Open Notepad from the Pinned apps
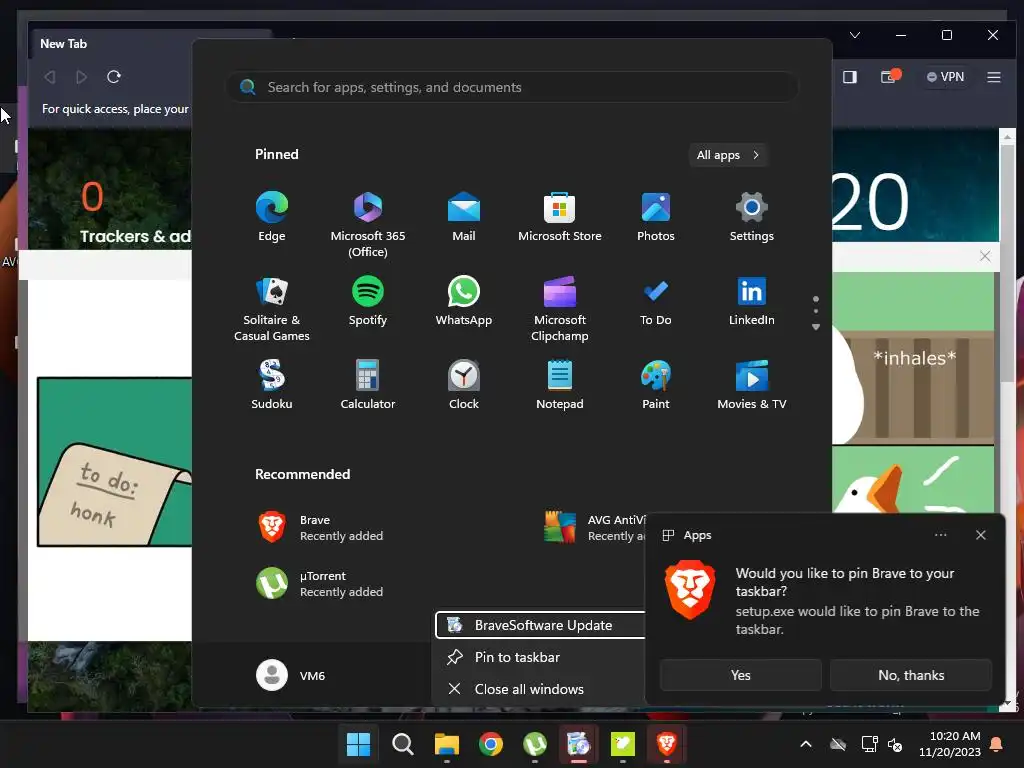 560,385
